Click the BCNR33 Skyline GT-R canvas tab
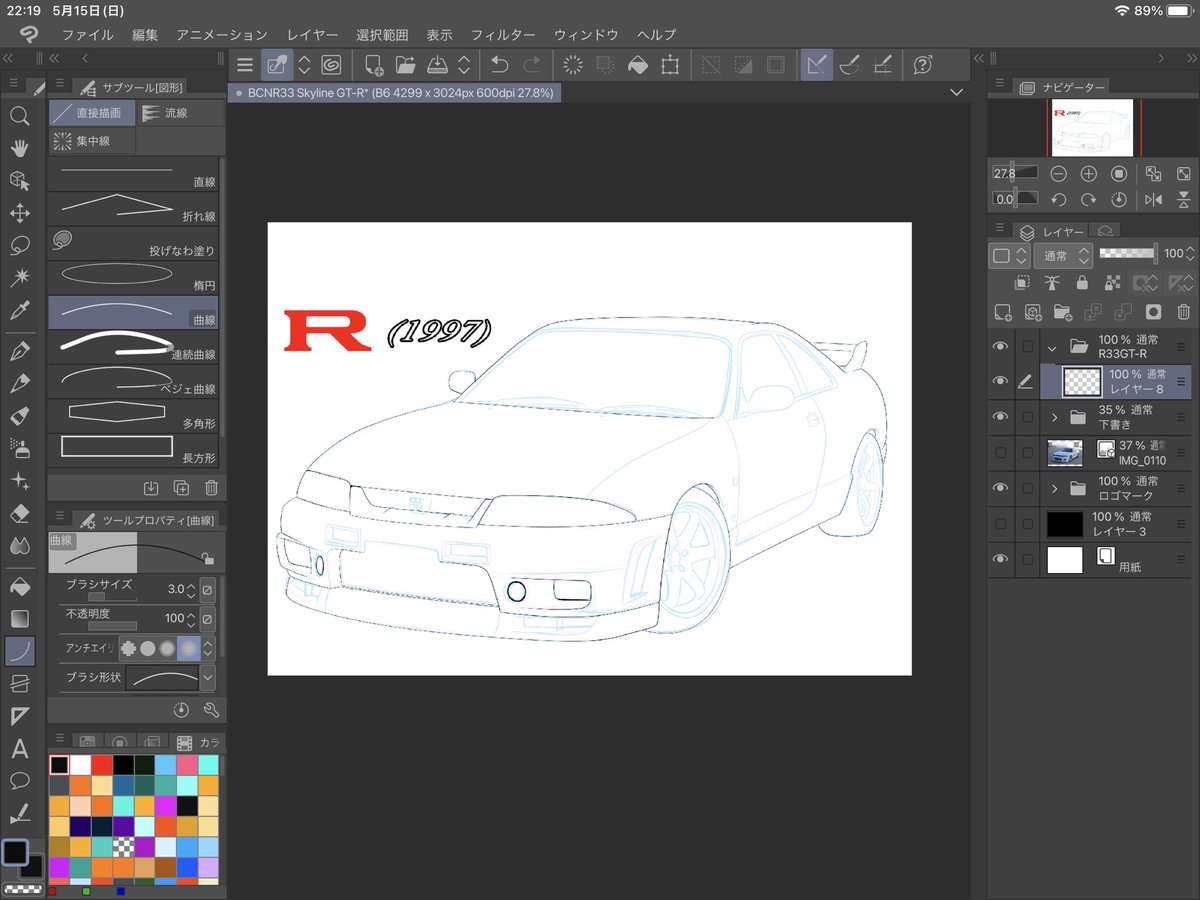This screenshot has width=1200, height=900. pyautogui.click(x=395, y=92)
